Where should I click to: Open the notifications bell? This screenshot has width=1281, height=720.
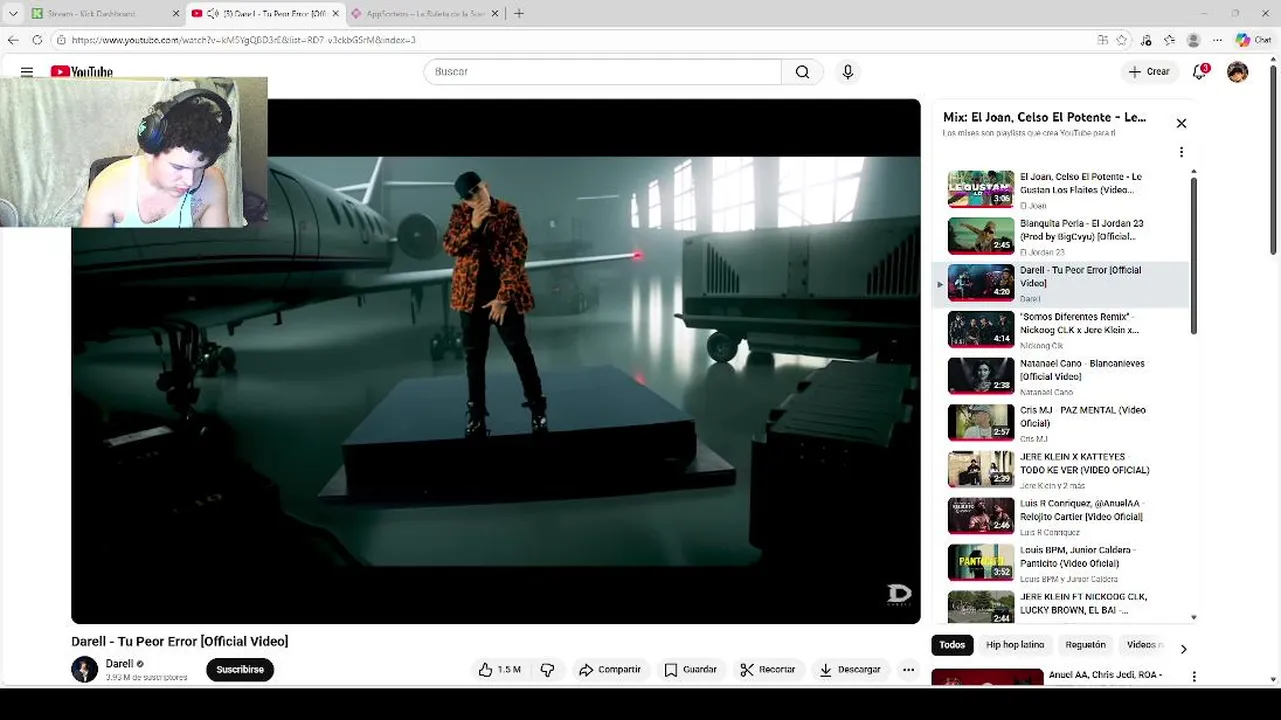pos(1200,72)
